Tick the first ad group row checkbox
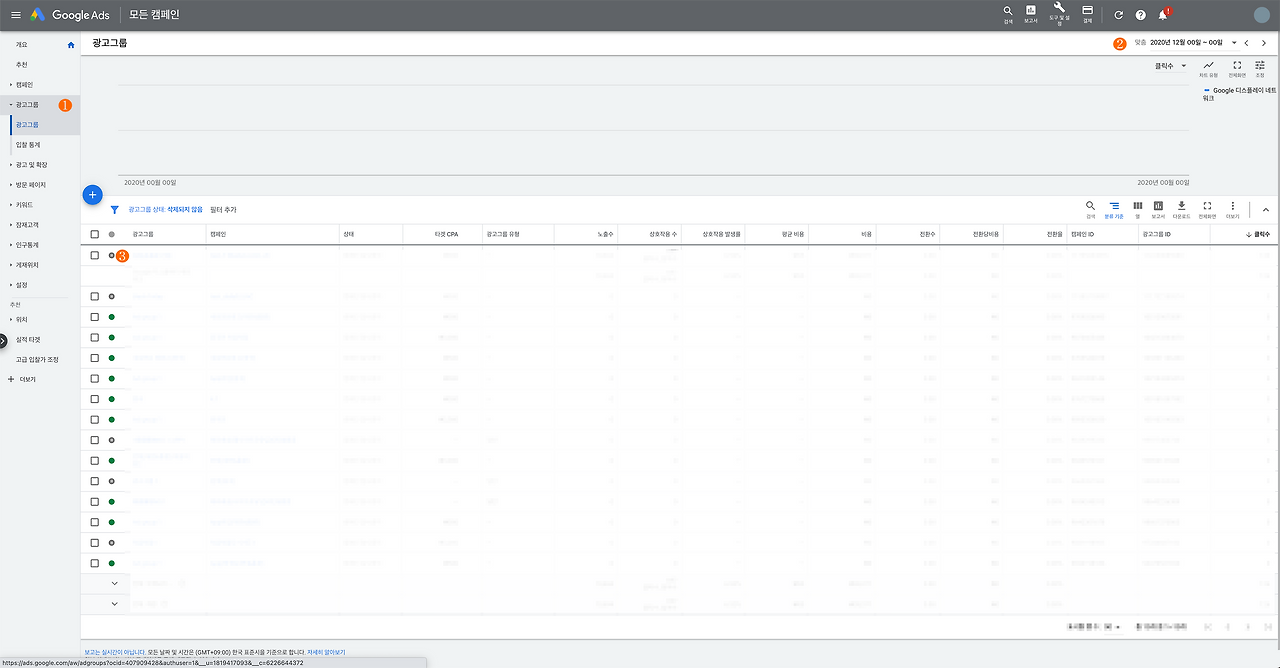The height and width of the screenshot is (668, 1280). point(94,255)
